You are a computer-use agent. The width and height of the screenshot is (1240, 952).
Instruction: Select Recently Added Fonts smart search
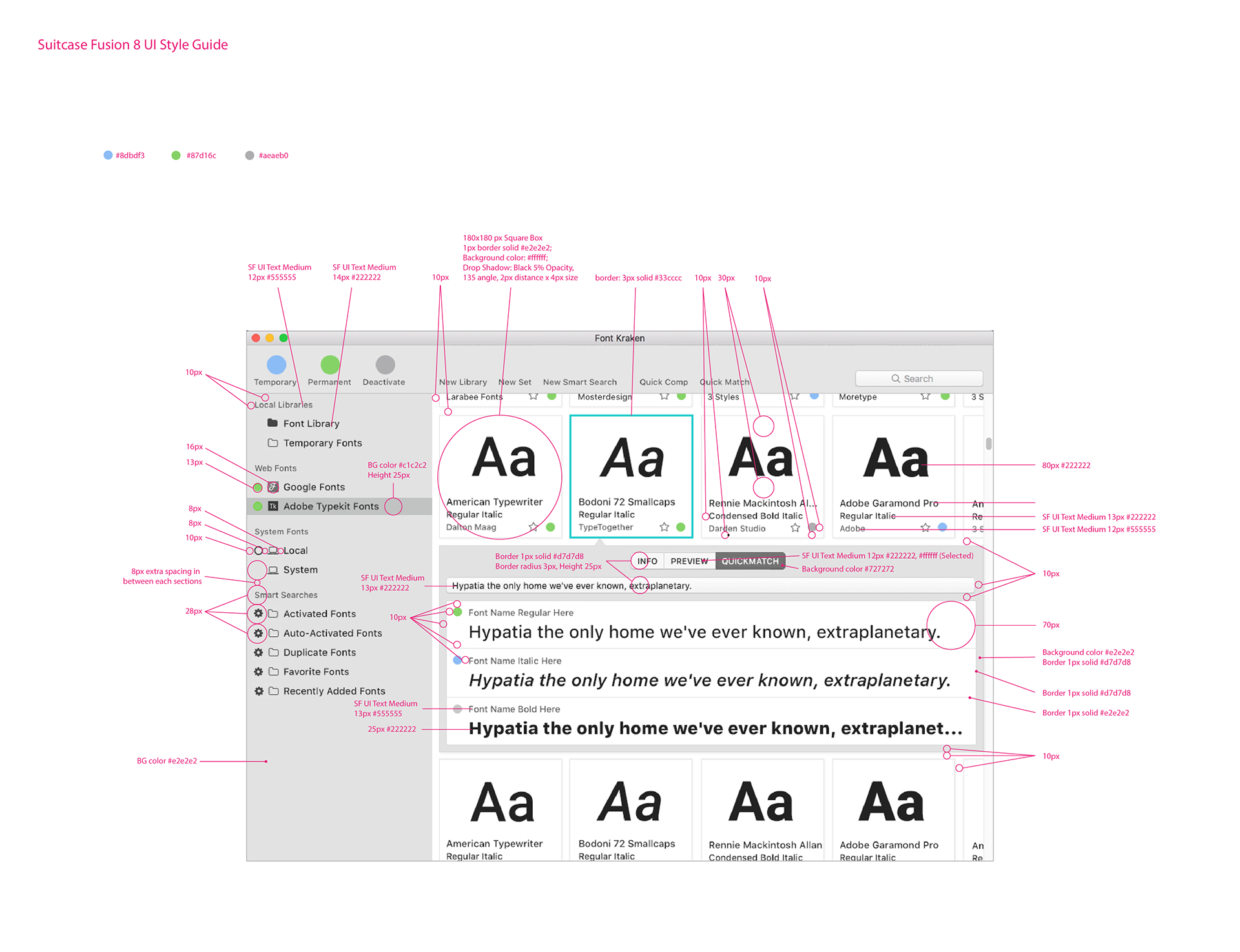pos(334,692)
